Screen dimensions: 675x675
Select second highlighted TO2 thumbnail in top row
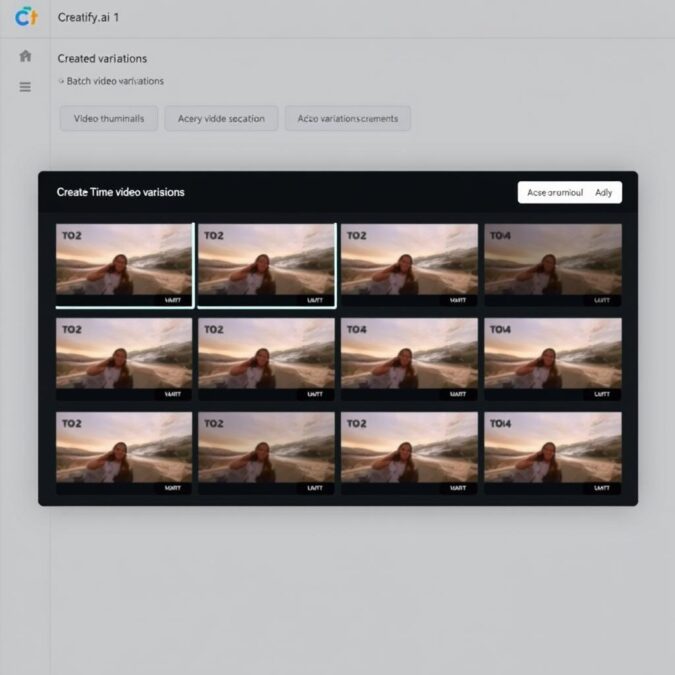[266, 264]
